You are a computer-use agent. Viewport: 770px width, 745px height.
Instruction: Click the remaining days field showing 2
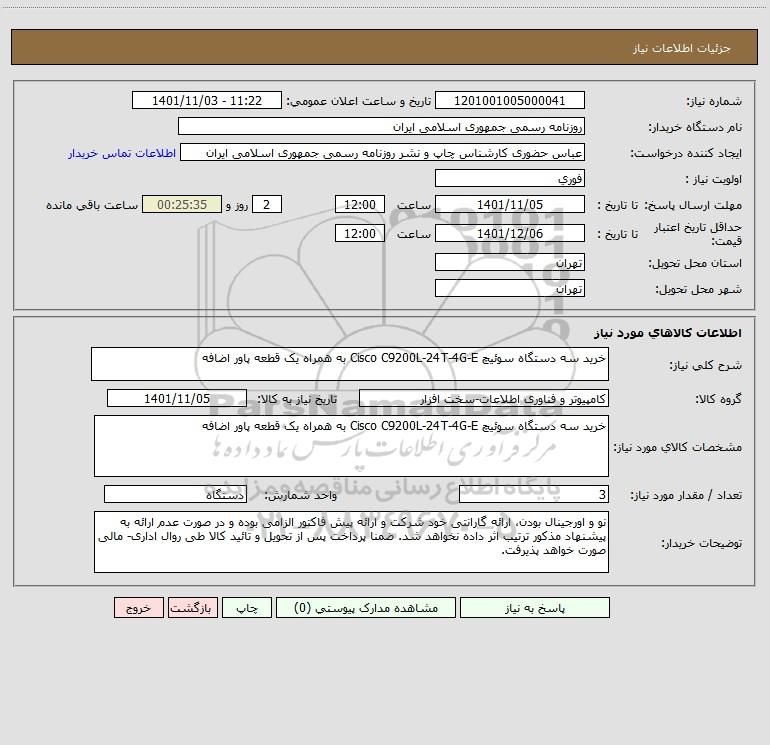(267, 204)
